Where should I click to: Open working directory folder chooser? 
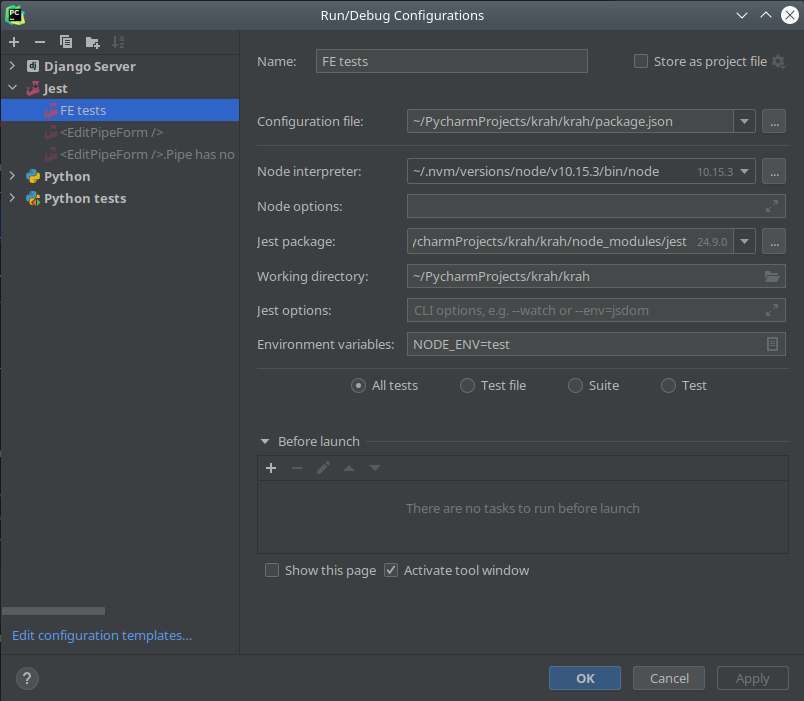(x=772, y=276)
